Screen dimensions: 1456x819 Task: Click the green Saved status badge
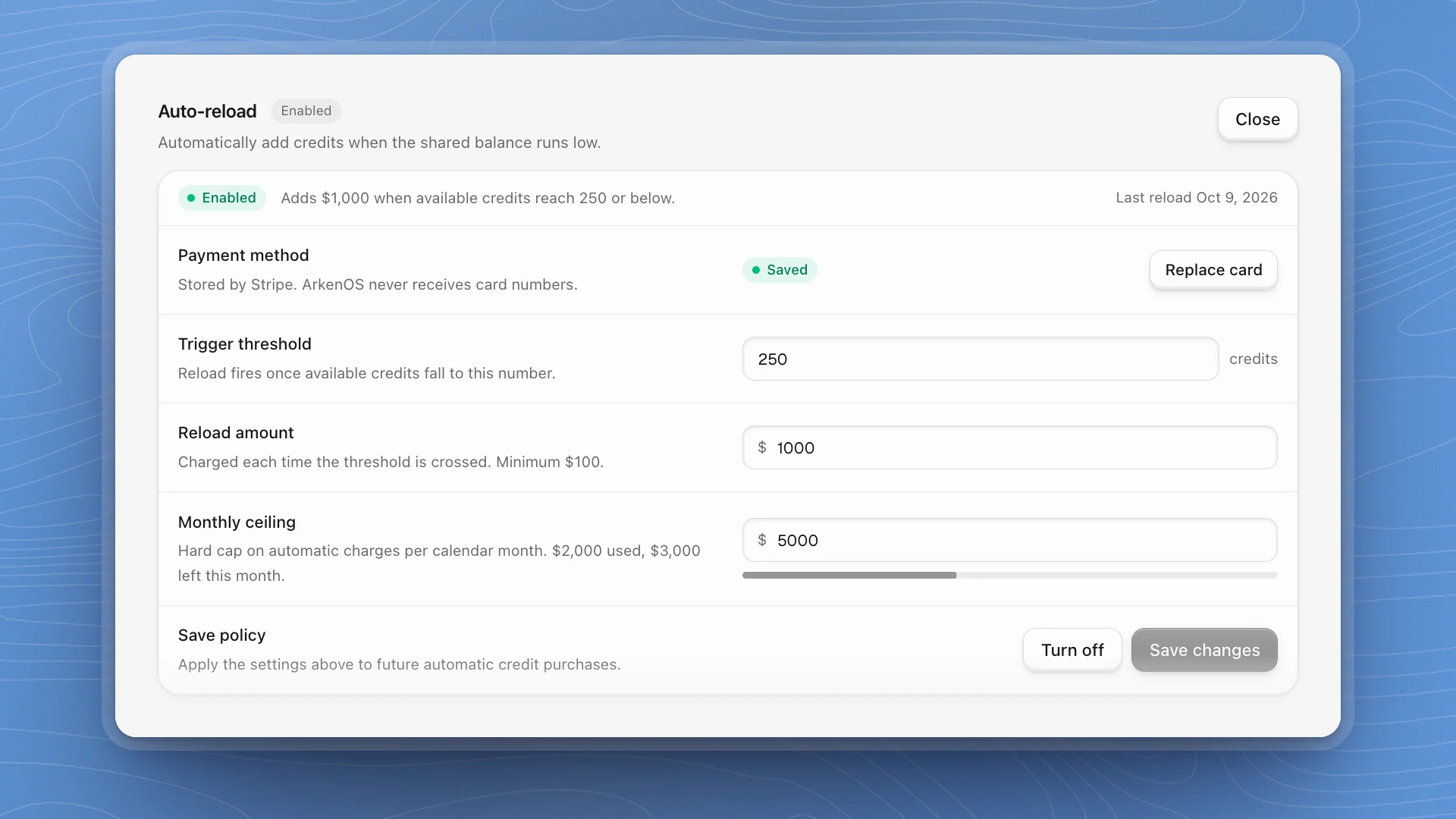[780, 270]
